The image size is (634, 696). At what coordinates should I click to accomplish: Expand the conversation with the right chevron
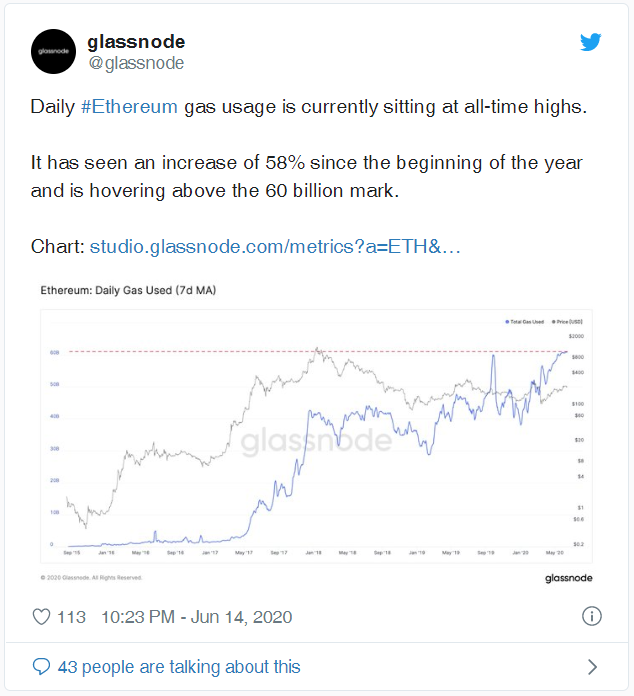591,667
